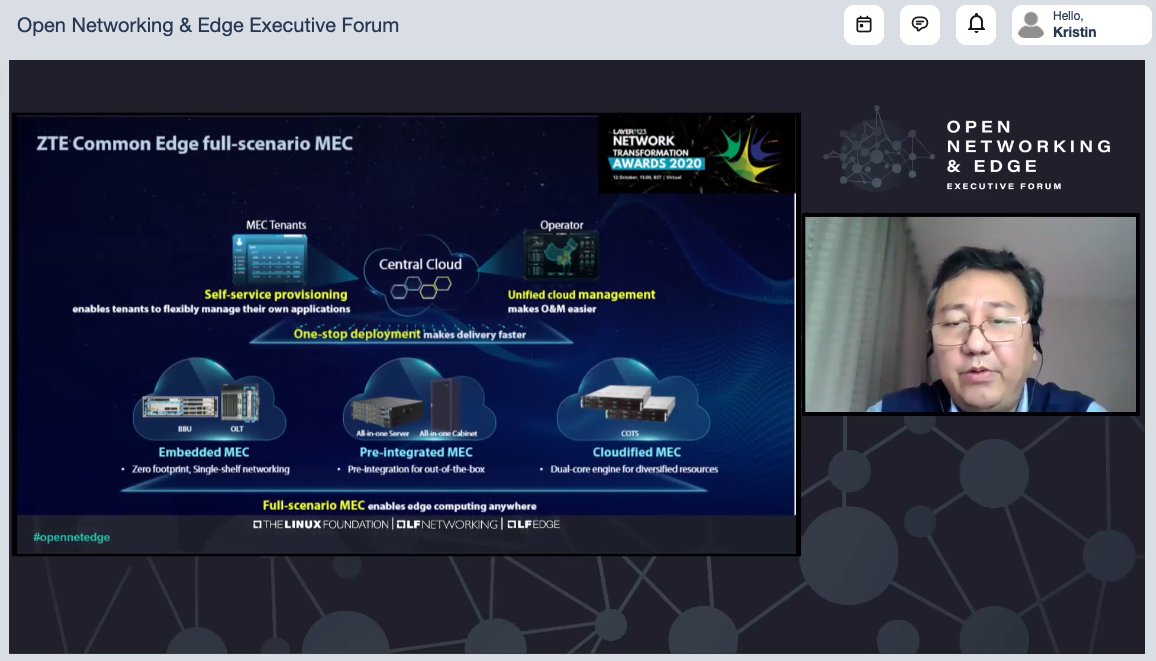The width and height of the screenshot is (1156, 661).
Task: Click the 'Embedded MEC' label
Action: click(x=203, y=452)
